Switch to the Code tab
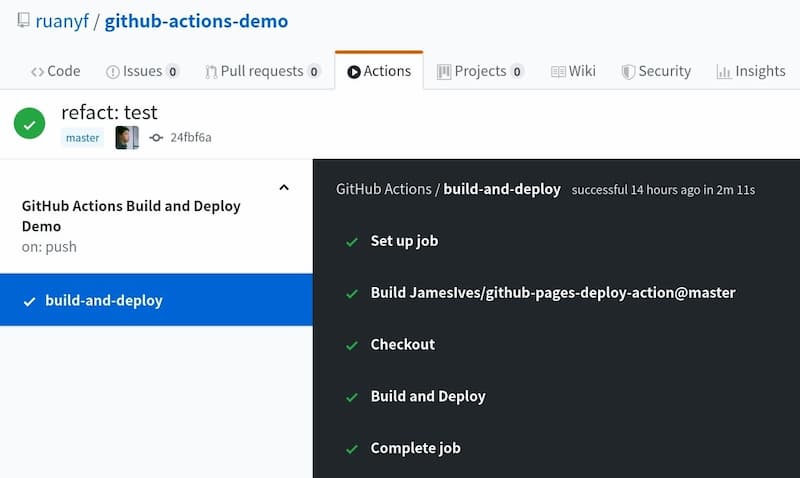Viewport: 800px width, 478px height. coord(56,71)
